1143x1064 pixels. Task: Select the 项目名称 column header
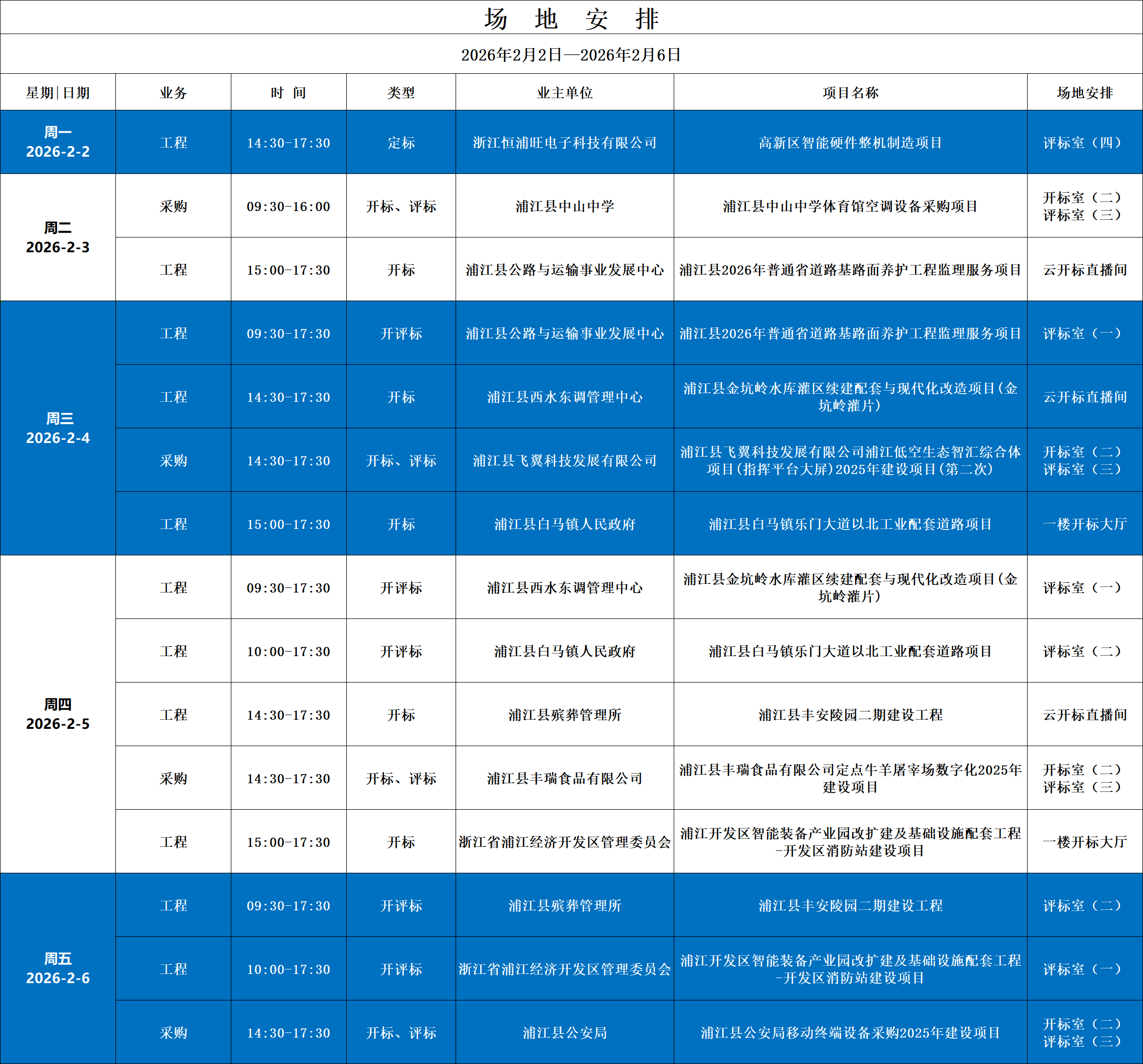[x=850, y=93]
